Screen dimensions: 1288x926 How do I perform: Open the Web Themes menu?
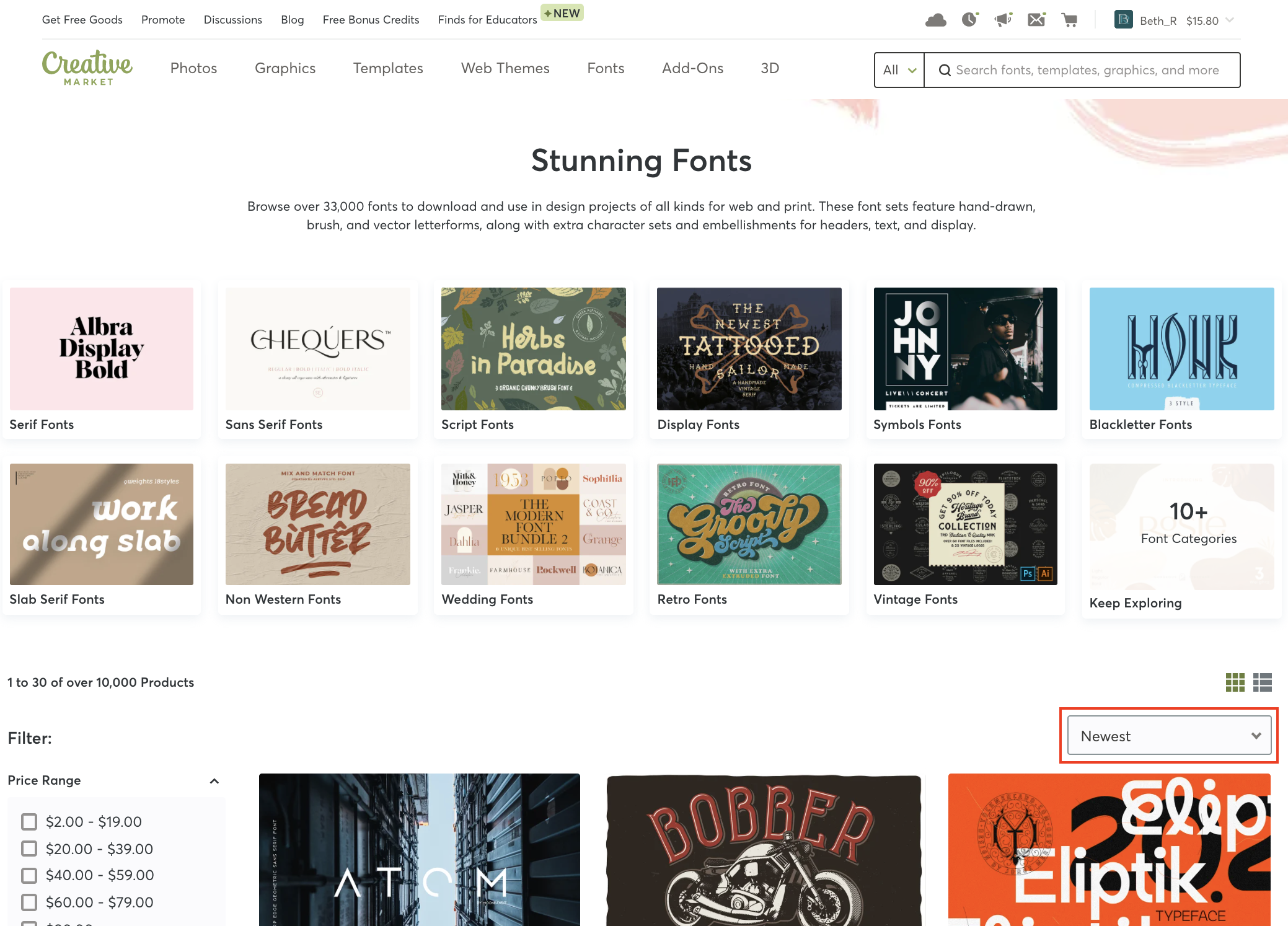505,68
